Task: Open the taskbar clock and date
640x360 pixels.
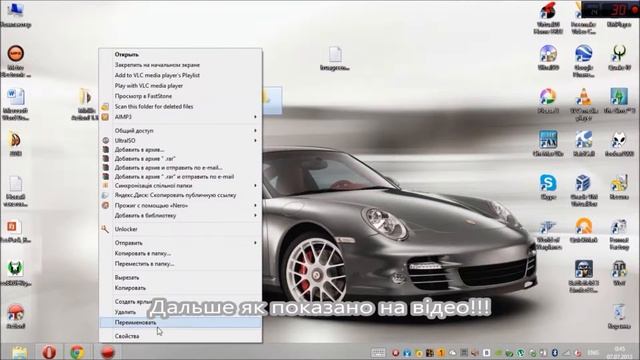Action: pyautogui.click(x=619, y=352)
